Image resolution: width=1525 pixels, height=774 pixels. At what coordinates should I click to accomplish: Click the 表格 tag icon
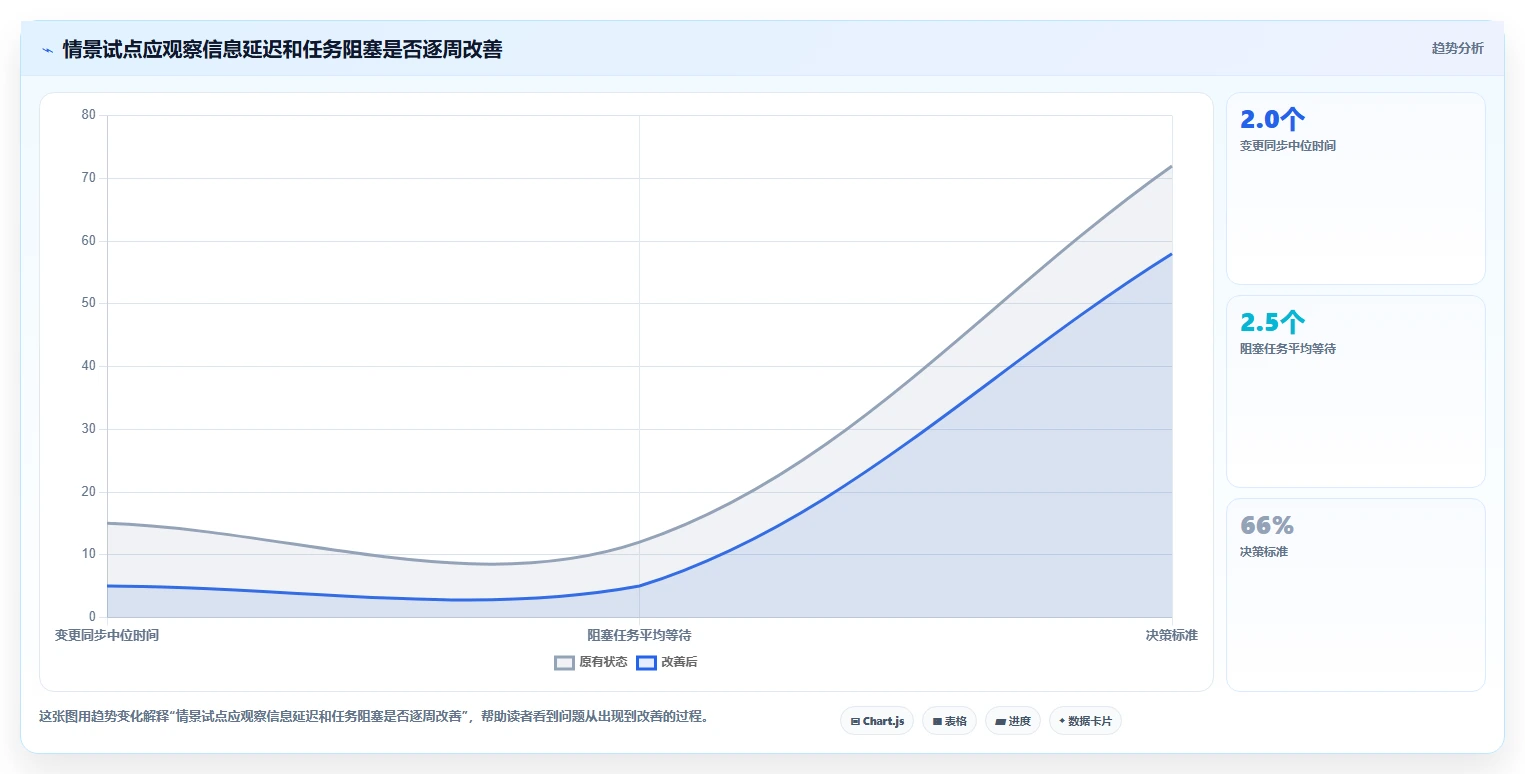937,721
